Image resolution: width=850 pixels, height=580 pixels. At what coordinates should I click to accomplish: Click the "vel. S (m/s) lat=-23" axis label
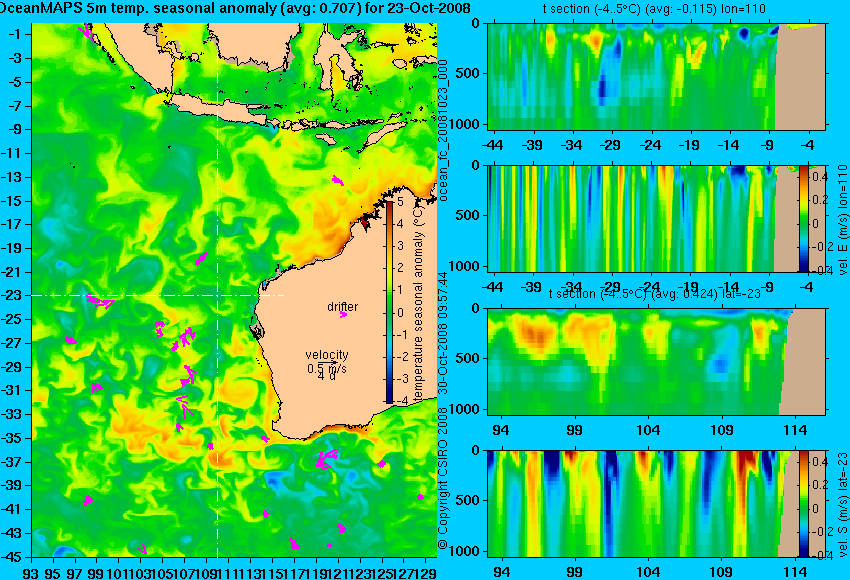843,504
